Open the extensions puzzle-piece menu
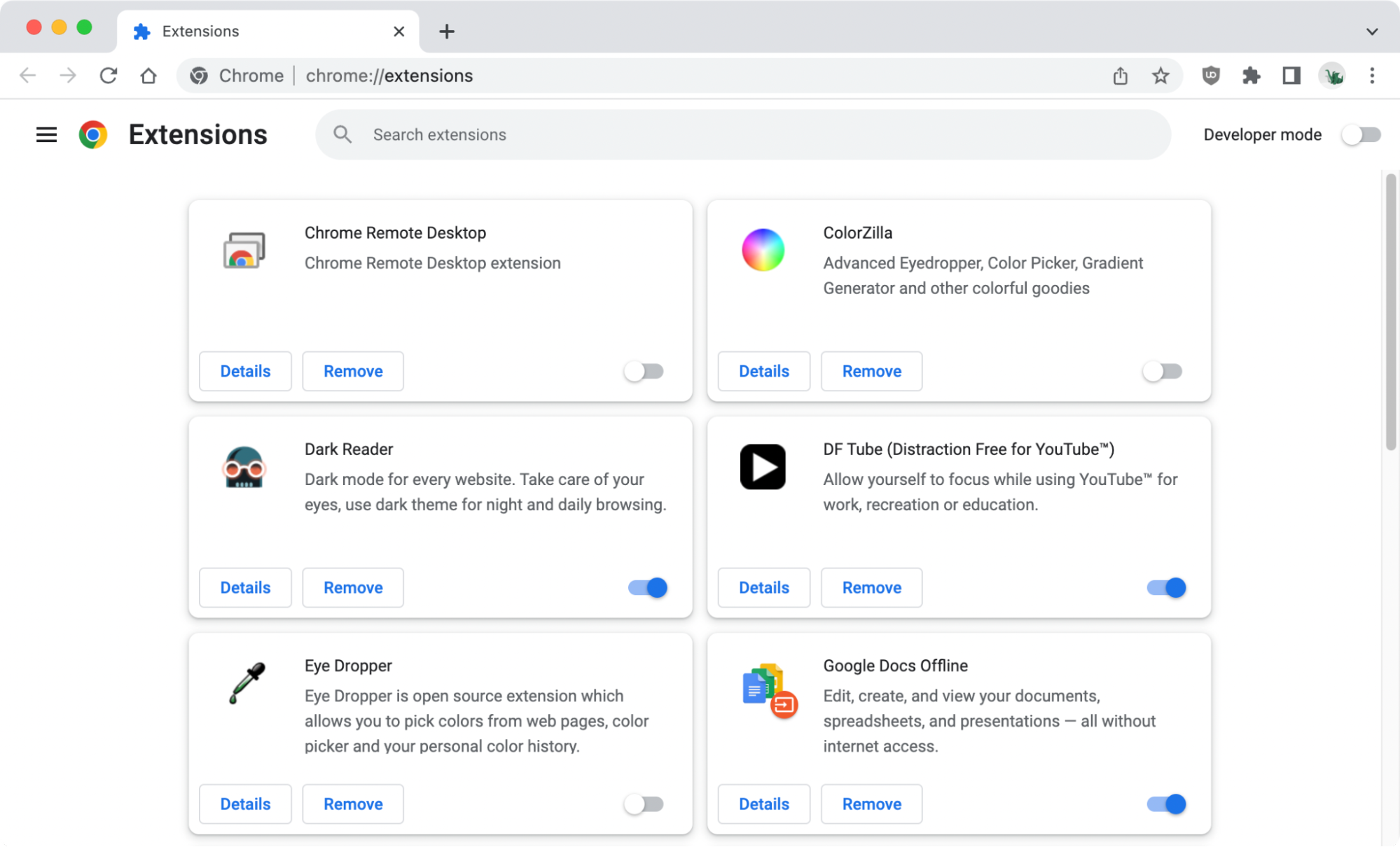 1251,76
